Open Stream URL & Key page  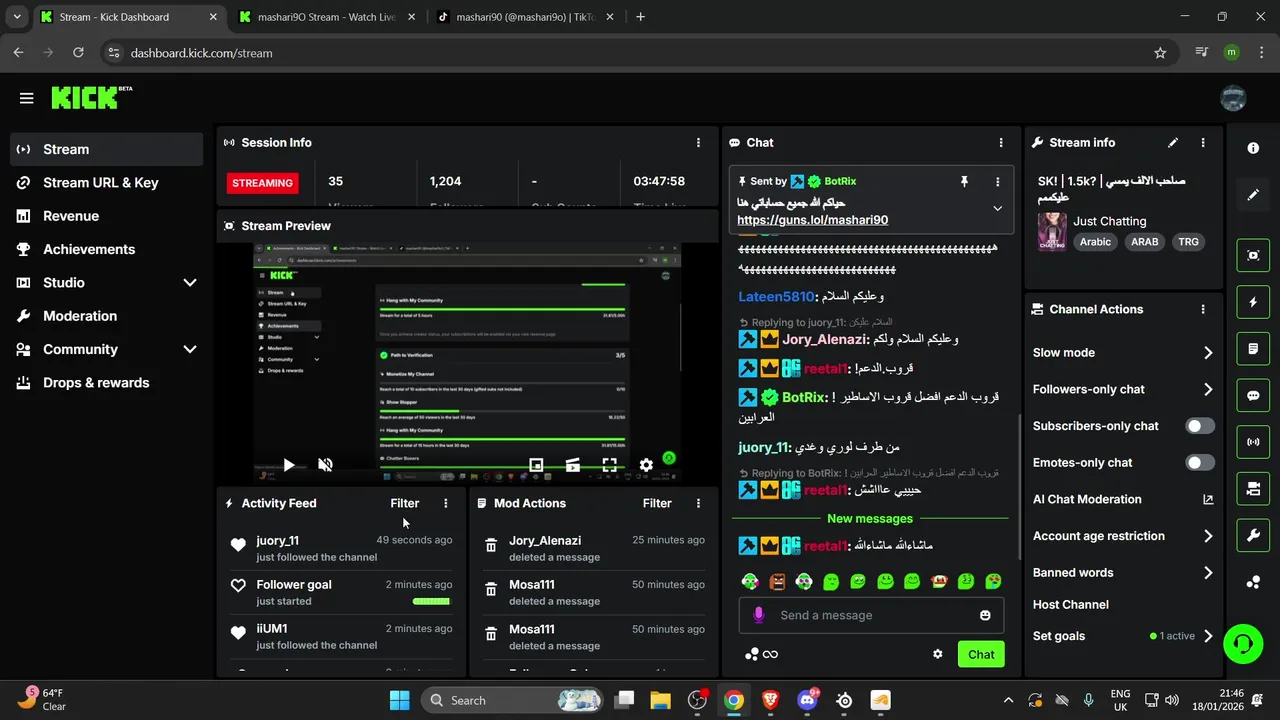tap(107, 183)
